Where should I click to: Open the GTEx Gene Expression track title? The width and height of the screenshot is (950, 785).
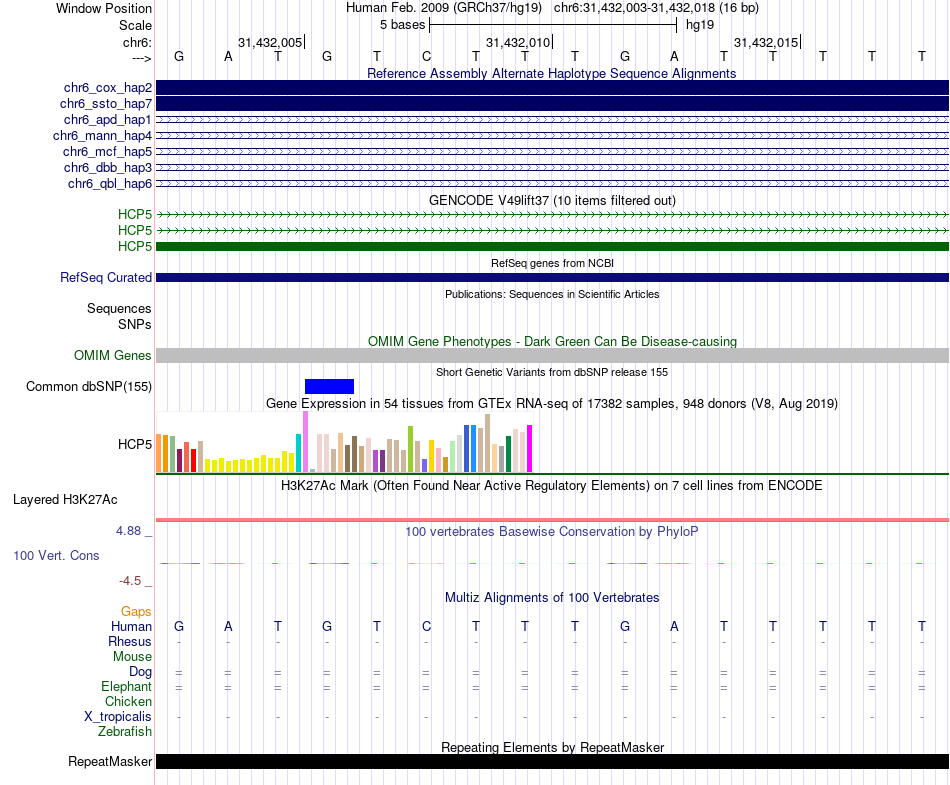point(552,403)
